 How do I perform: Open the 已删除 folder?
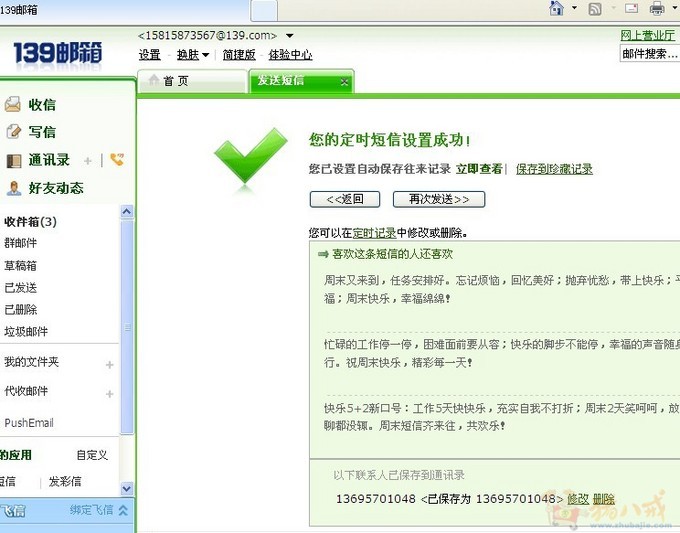21,310
